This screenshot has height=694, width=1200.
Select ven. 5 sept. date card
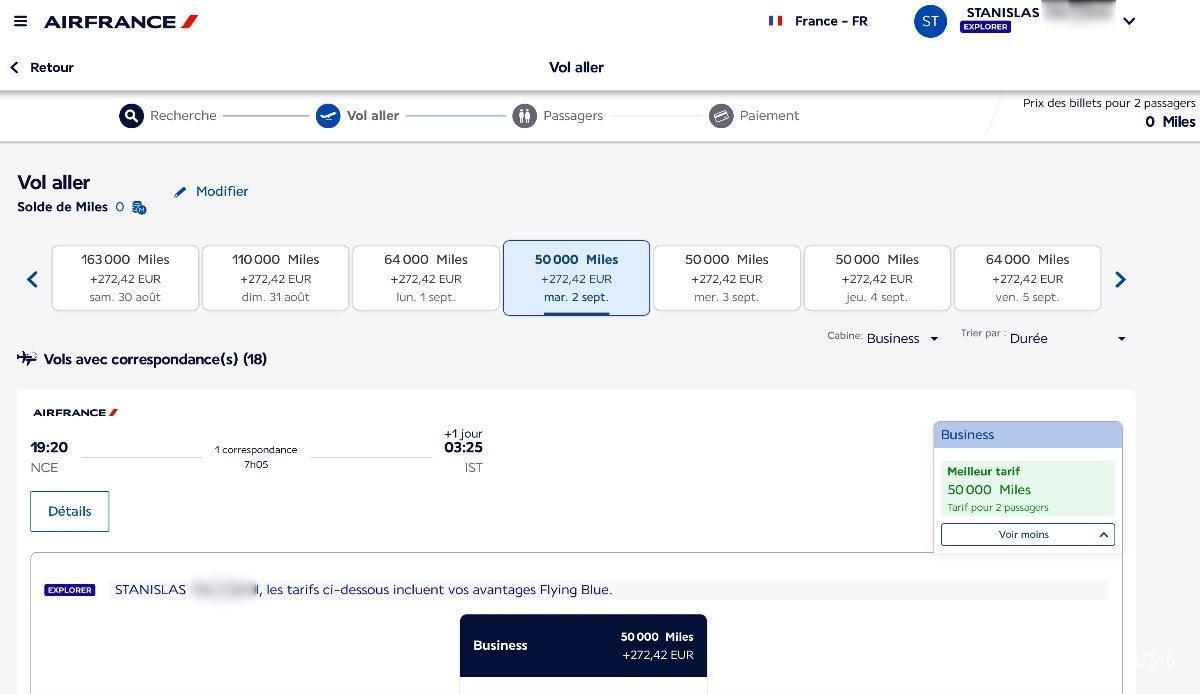[x=1027, y=278]
